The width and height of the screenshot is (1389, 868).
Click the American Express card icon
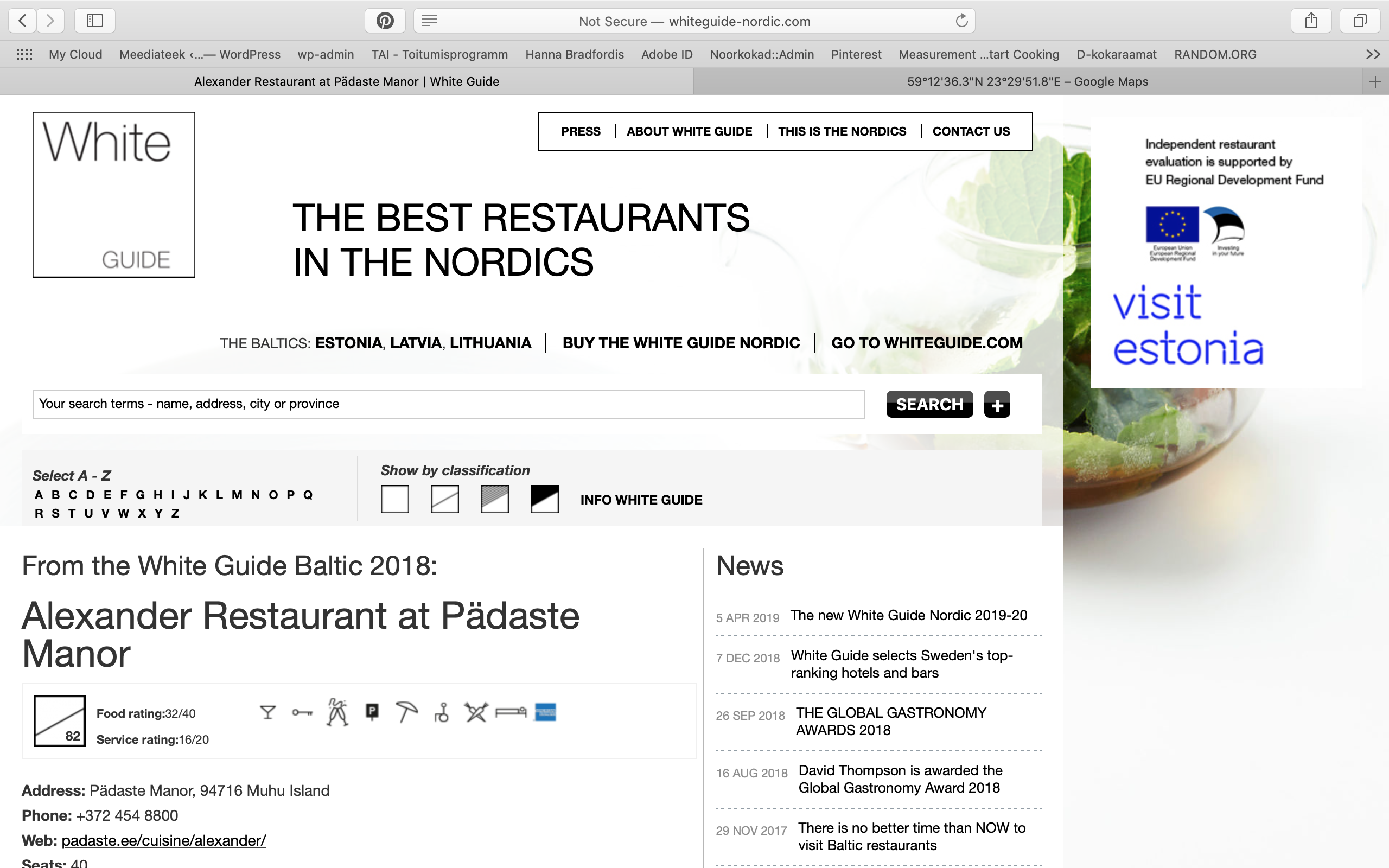point(545,712)
